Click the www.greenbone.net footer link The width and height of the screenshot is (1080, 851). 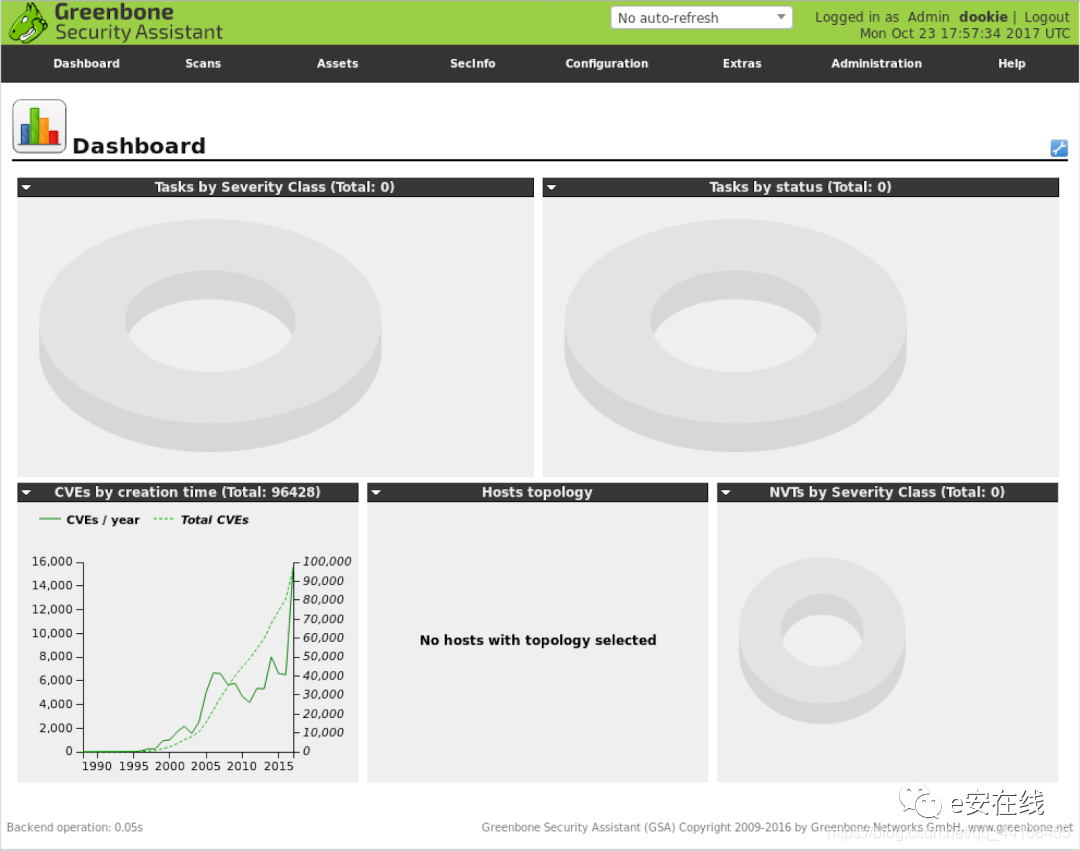click(x=1020, y=827)
